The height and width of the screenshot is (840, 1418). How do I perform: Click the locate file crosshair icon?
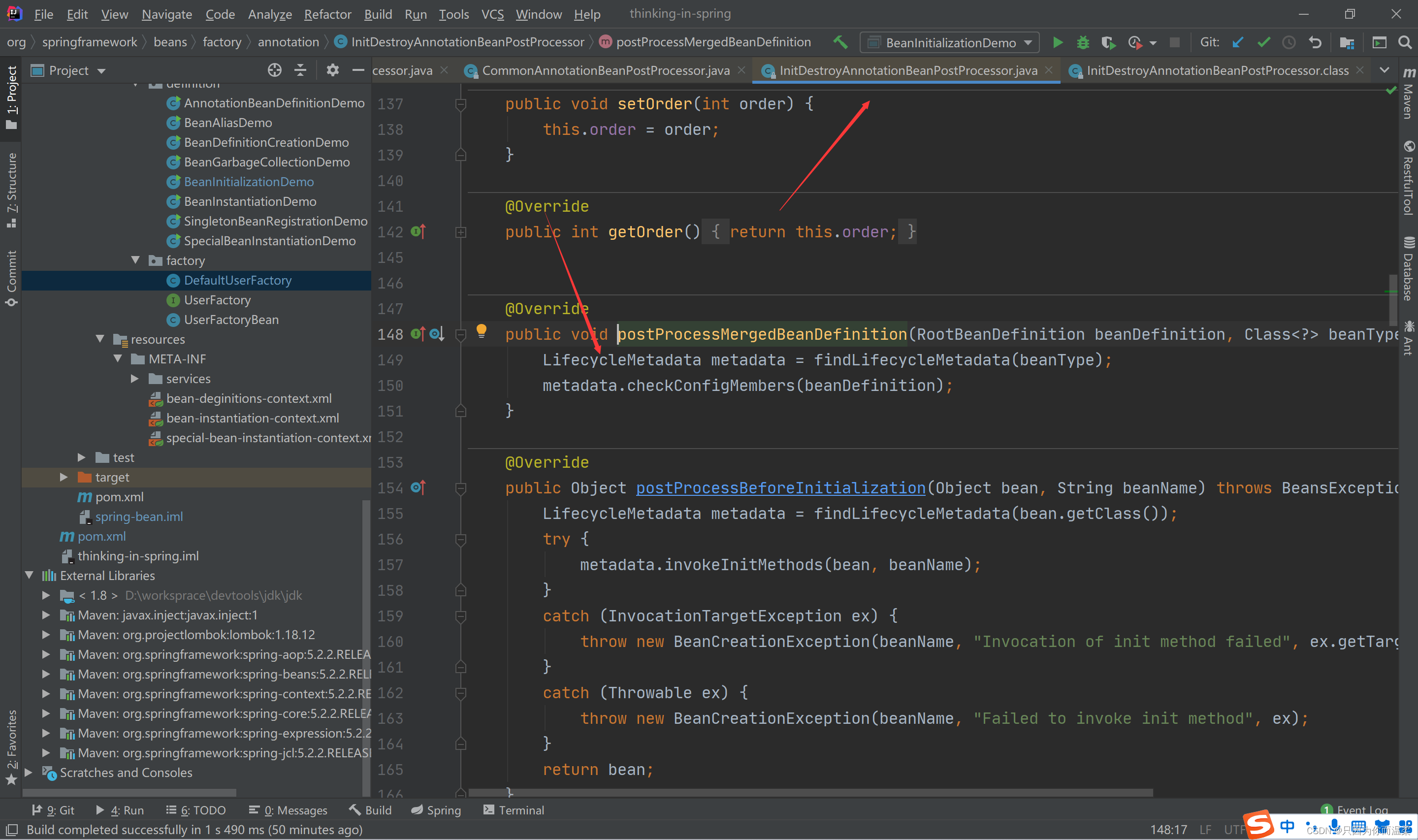tap(274, 70)
